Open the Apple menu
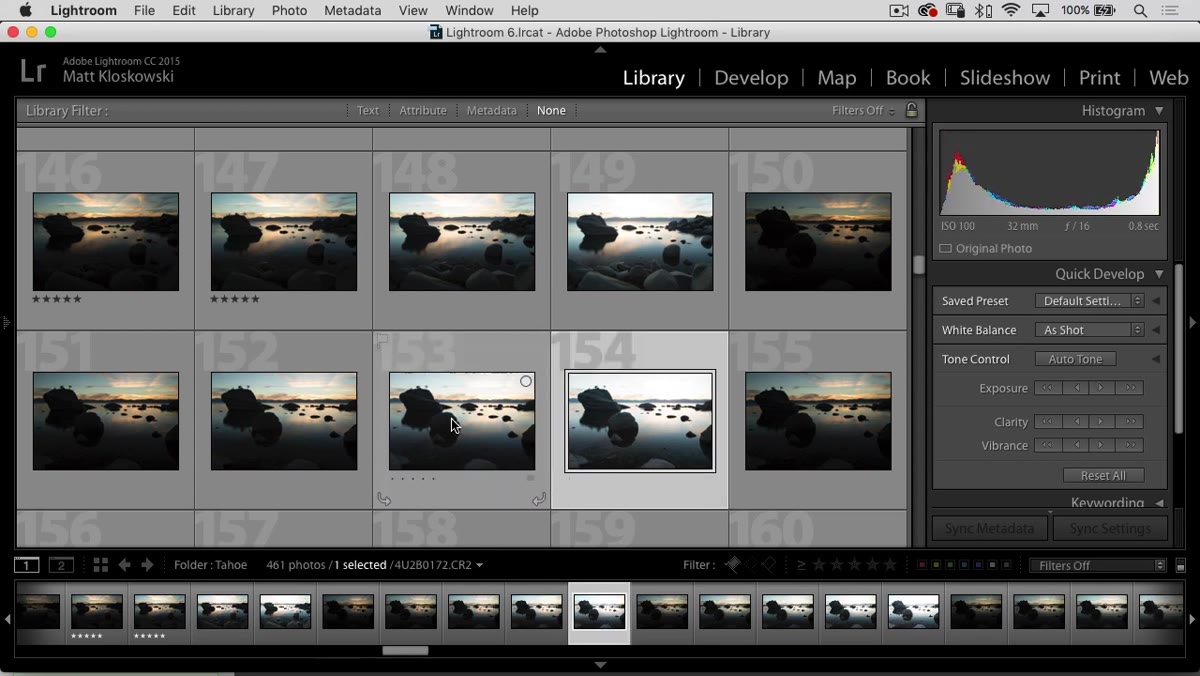Image resolution: width=1200 pixels, height=676 pixels. point(25,11)
